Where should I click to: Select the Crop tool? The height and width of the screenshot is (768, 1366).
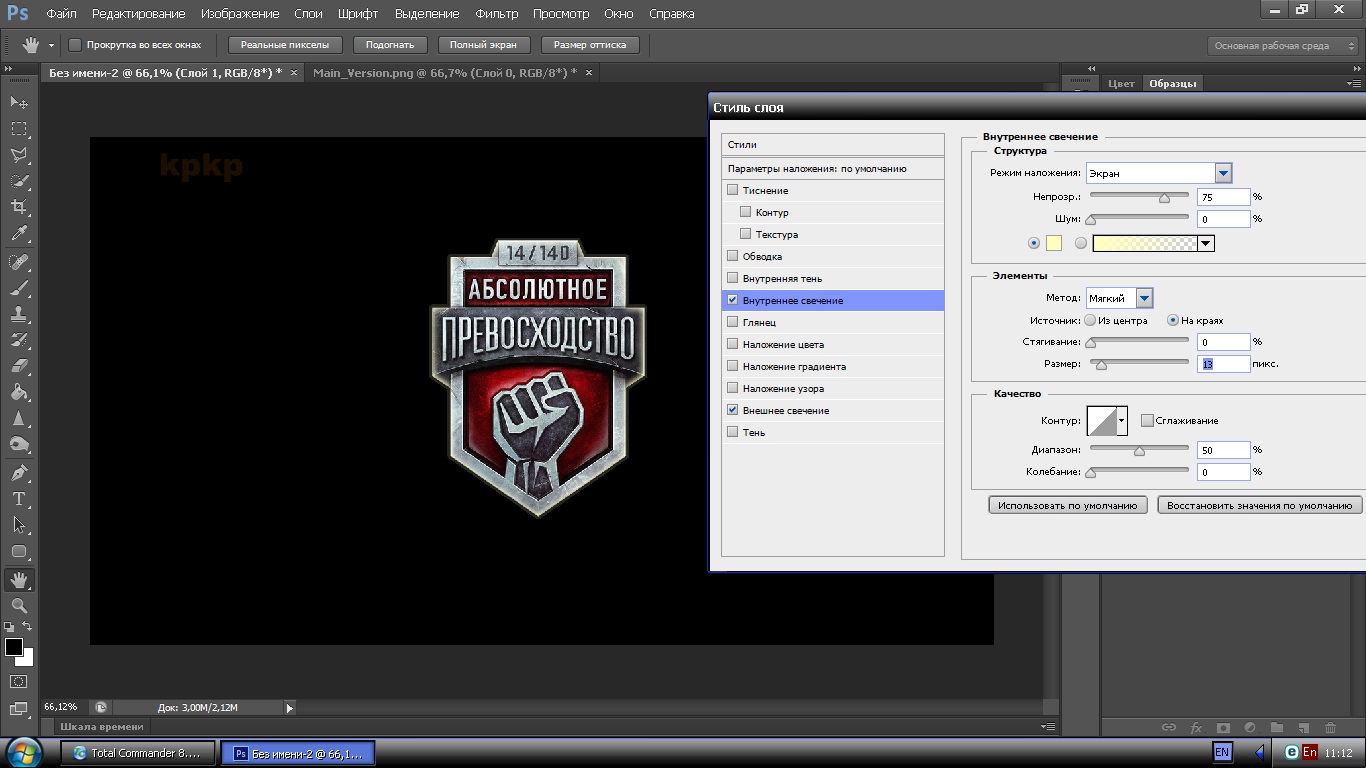19,207
